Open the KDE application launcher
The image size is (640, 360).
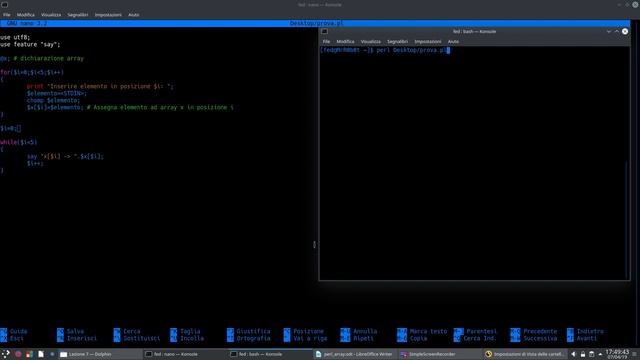(6, 354)
